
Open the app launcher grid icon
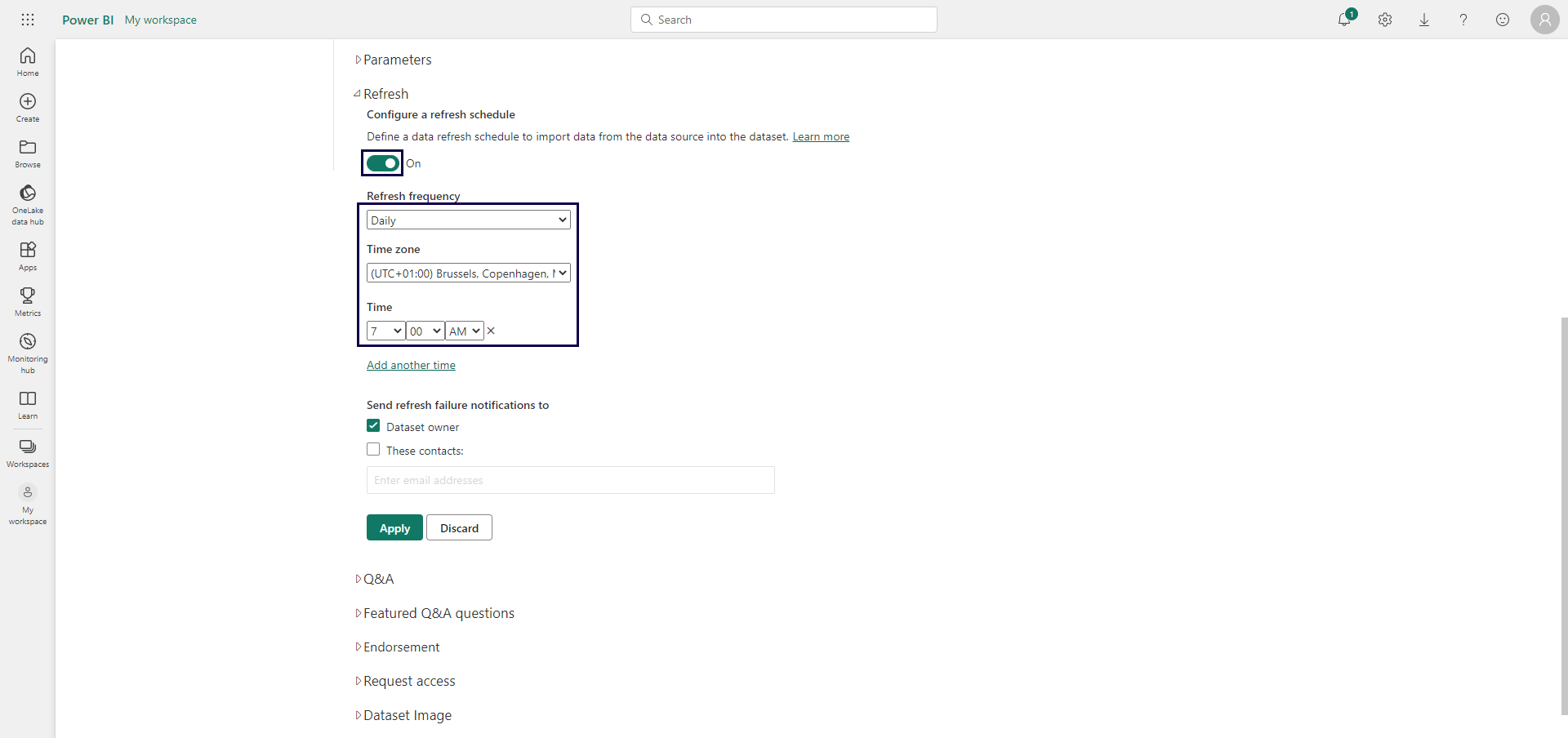coord(28,20)
